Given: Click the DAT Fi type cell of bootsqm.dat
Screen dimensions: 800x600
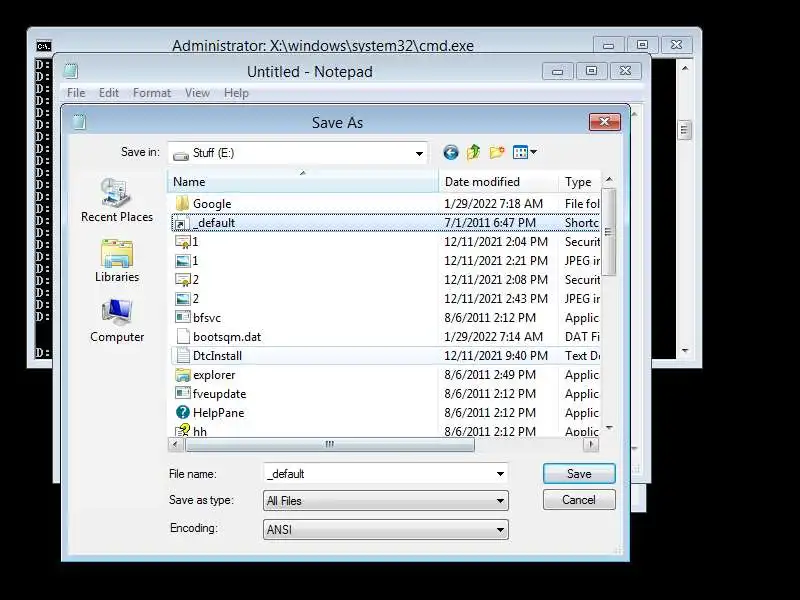Looking at the screenshot, I should pos(582,337).
